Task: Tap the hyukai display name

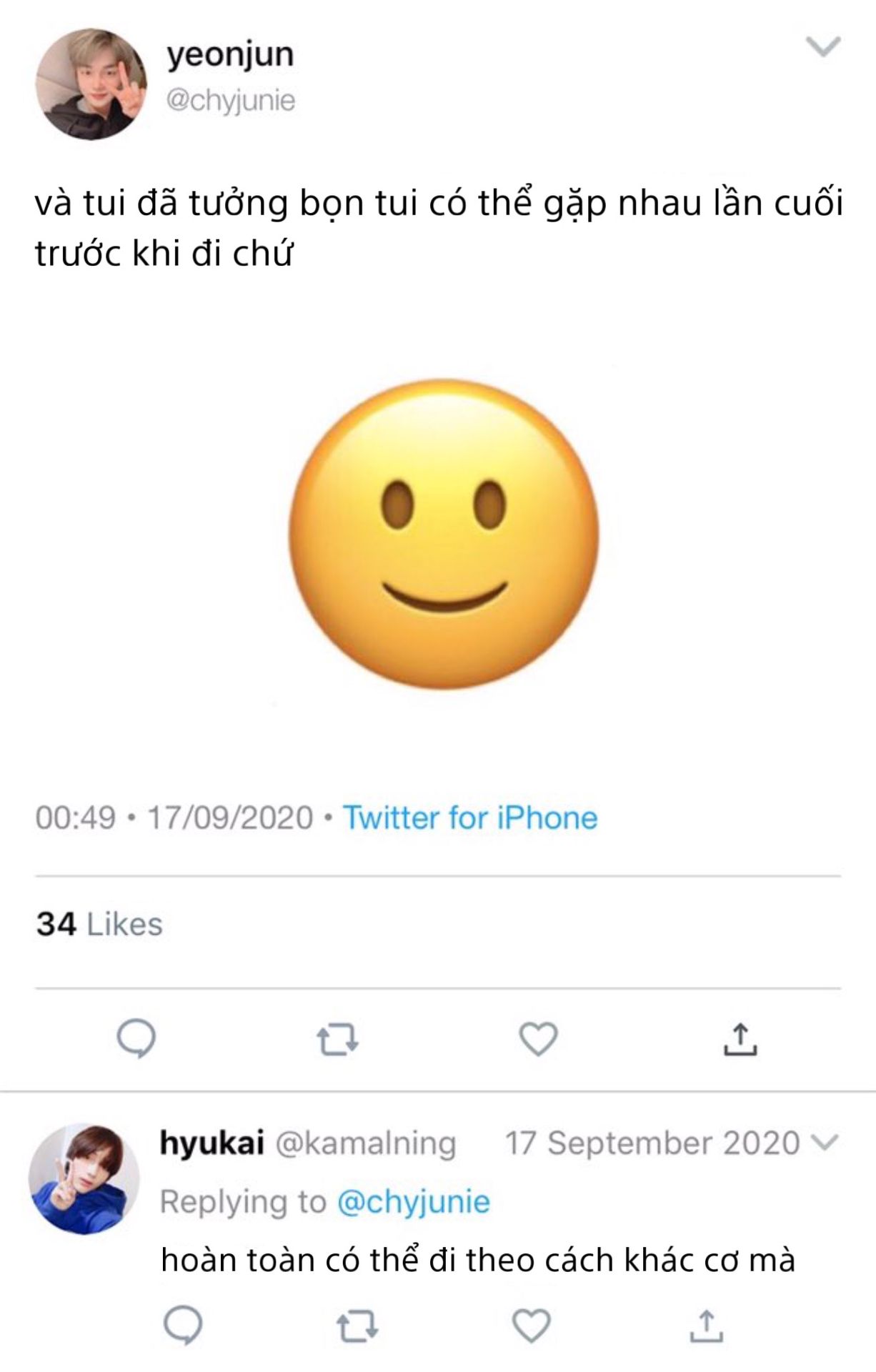Action: 211,1142
